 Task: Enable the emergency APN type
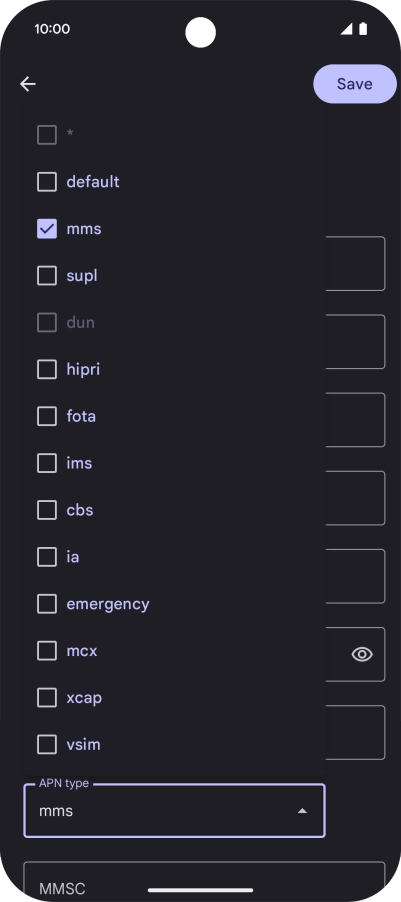coord(47,604)
